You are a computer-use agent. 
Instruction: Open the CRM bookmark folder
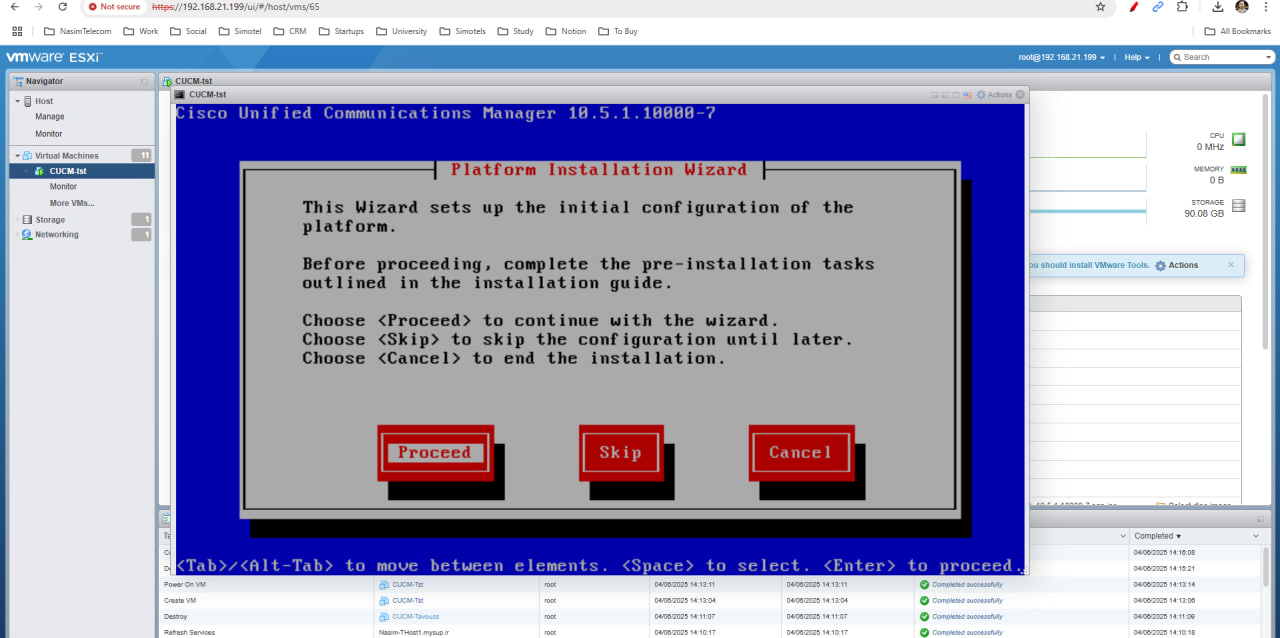pos(290,31)
